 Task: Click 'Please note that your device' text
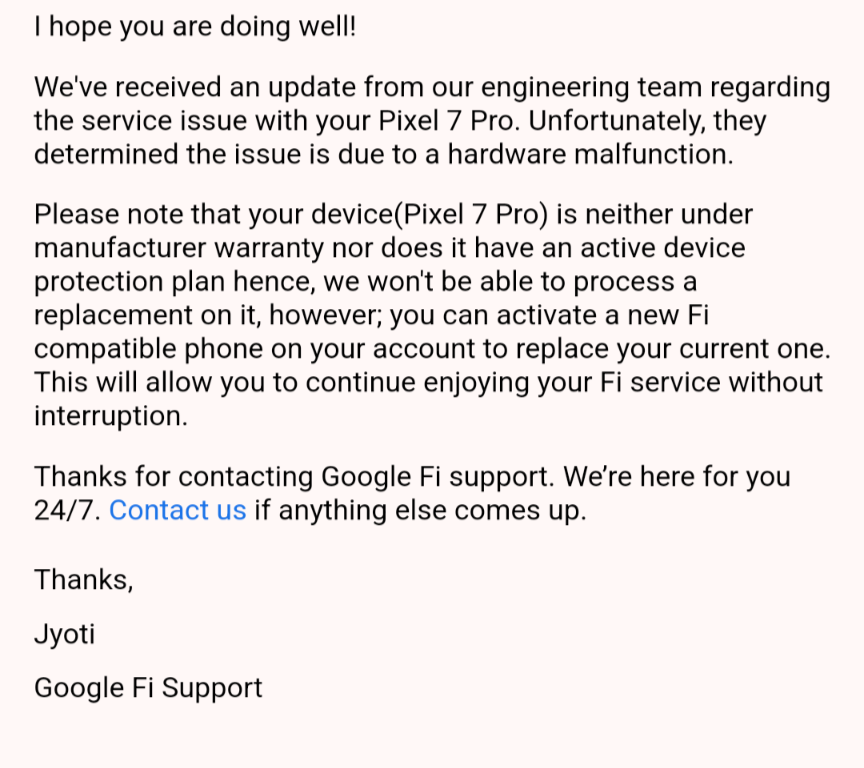tap(213, 214)
